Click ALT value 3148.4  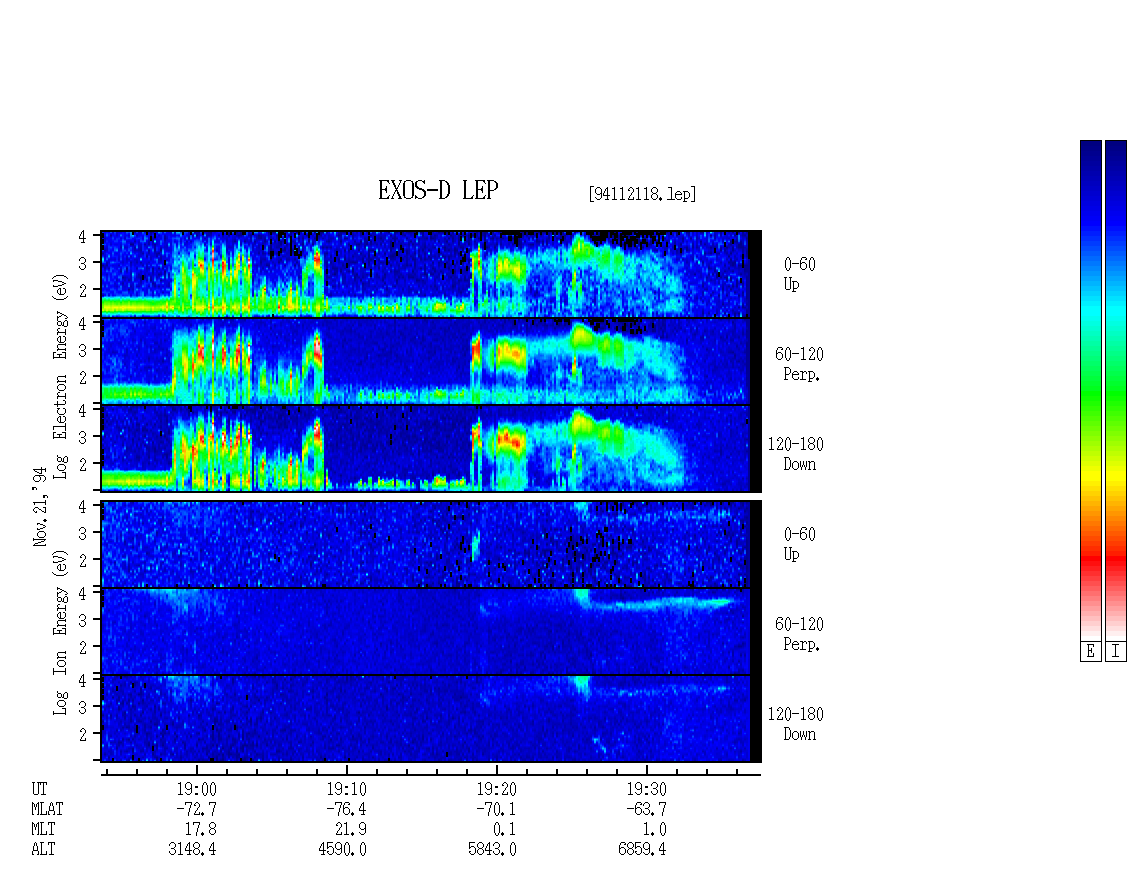tap(192, 850)
